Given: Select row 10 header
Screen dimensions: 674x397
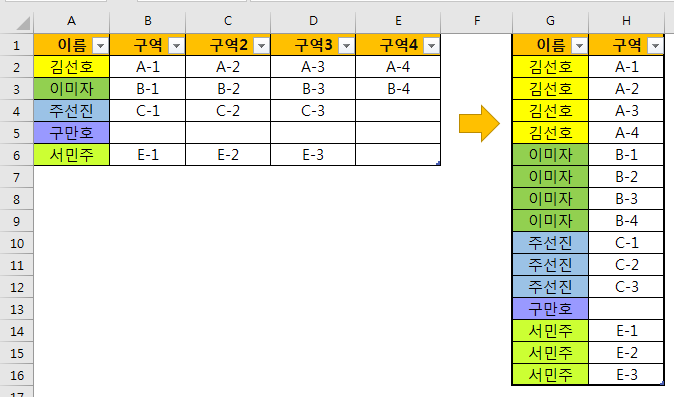Looking at the screenshot, I should tap(17, 243).
